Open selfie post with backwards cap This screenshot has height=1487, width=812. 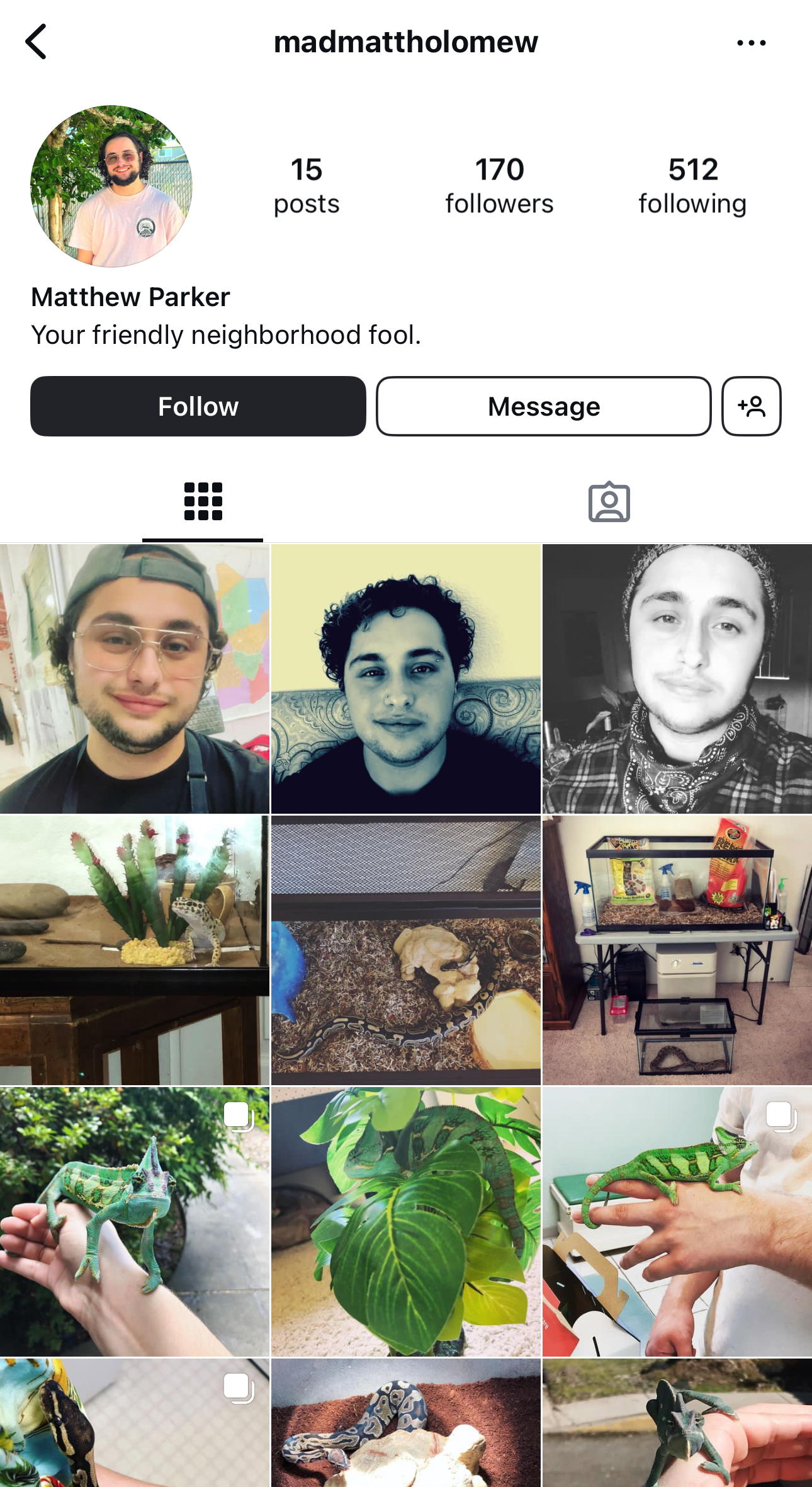[135, 679]
